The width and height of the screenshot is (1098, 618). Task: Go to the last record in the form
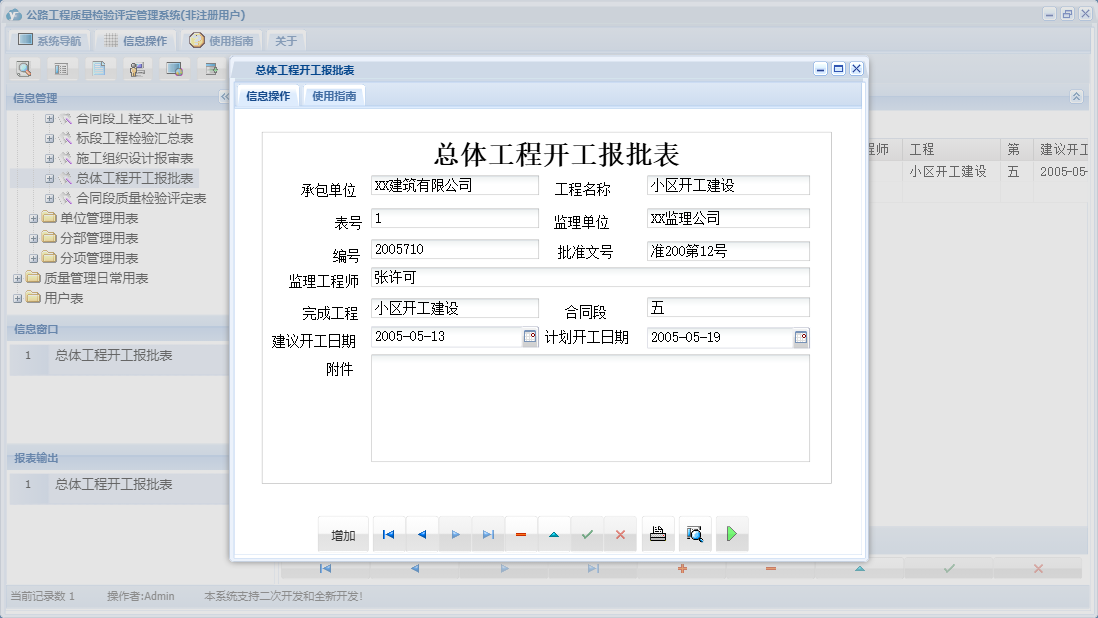point(488,534)
